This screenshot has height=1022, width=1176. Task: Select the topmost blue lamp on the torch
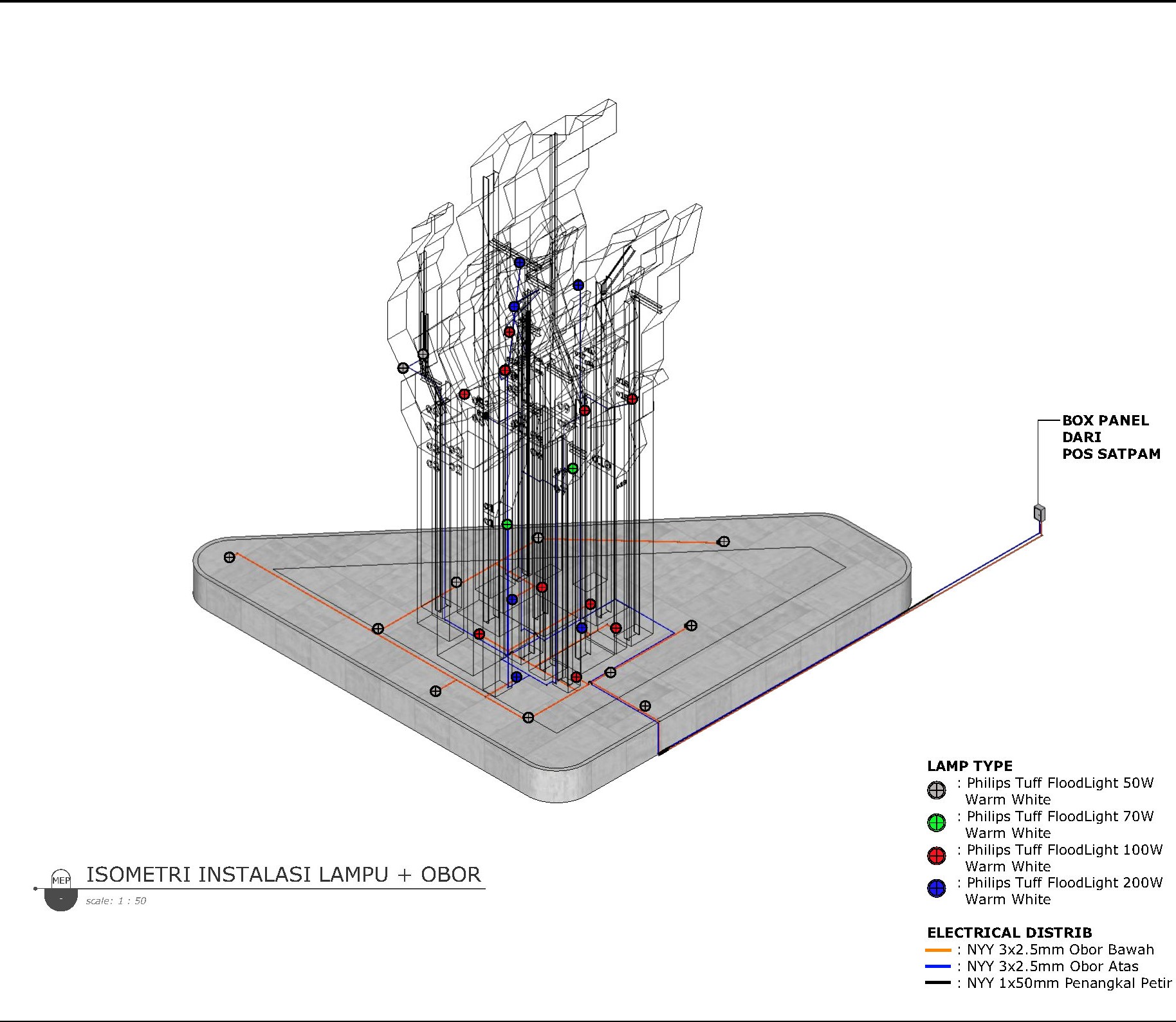[x=519, y=263]
